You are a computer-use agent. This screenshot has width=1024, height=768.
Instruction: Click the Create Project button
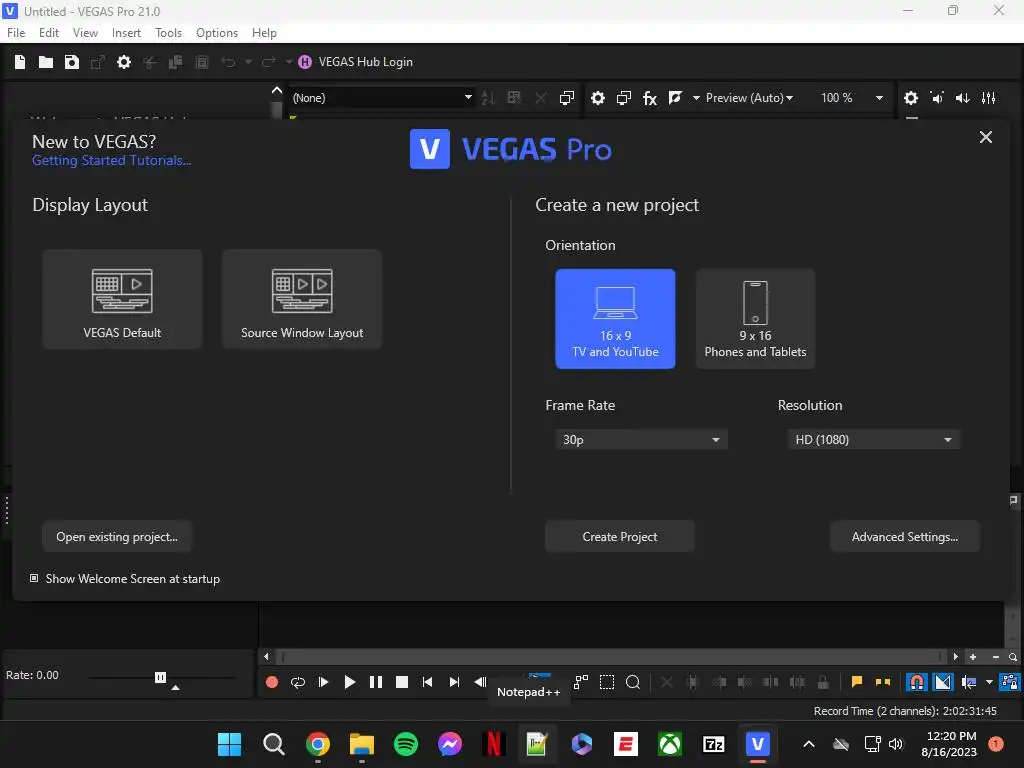(620, 537)
